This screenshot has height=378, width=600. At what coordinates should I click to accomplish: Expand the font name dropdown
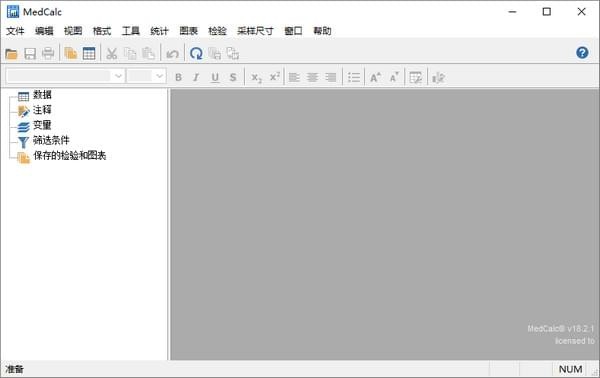[x=118, y=76]
